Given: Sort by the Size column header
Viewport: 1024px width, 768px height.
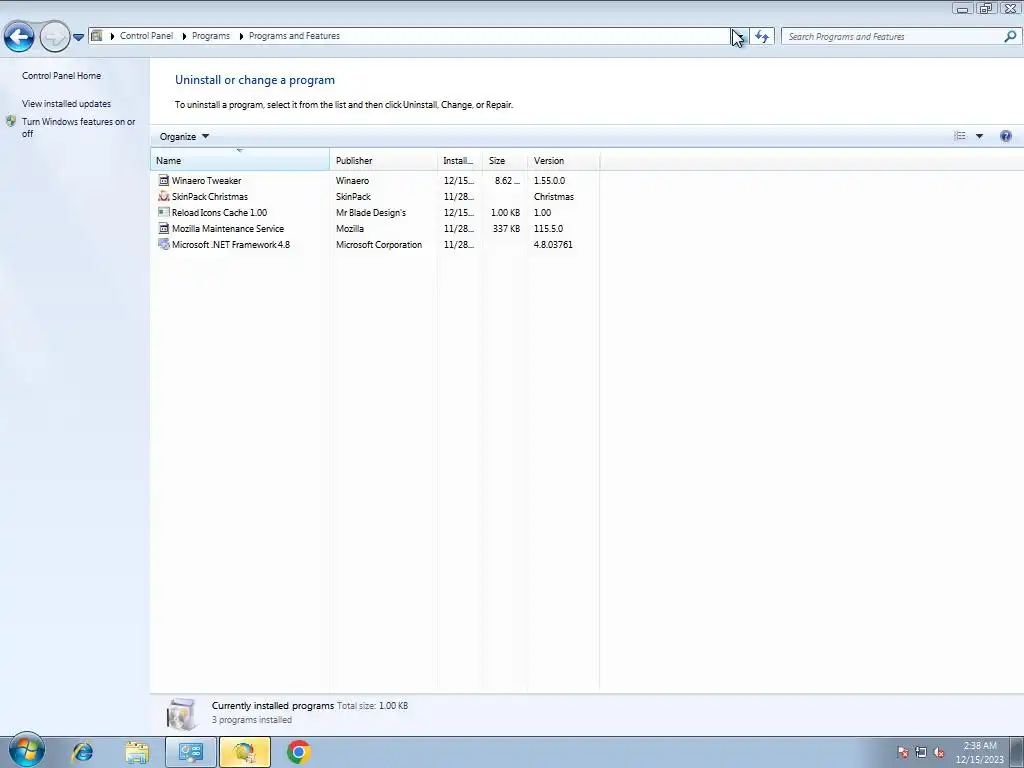Looking at the screenshot, I should point(505,160).
